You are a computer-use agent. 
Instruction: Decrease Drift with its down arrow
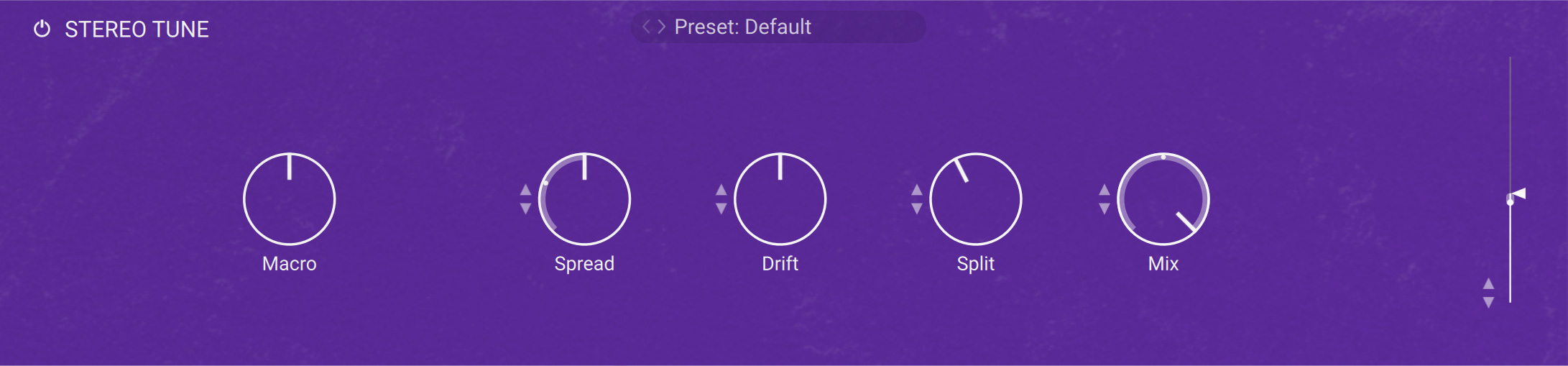pyautogui.click(x=721, y=209)
